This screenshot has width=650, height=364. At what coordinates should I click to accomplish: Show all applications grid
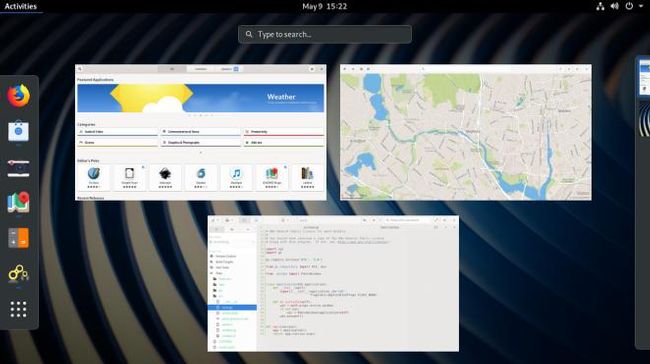[19, 309]
